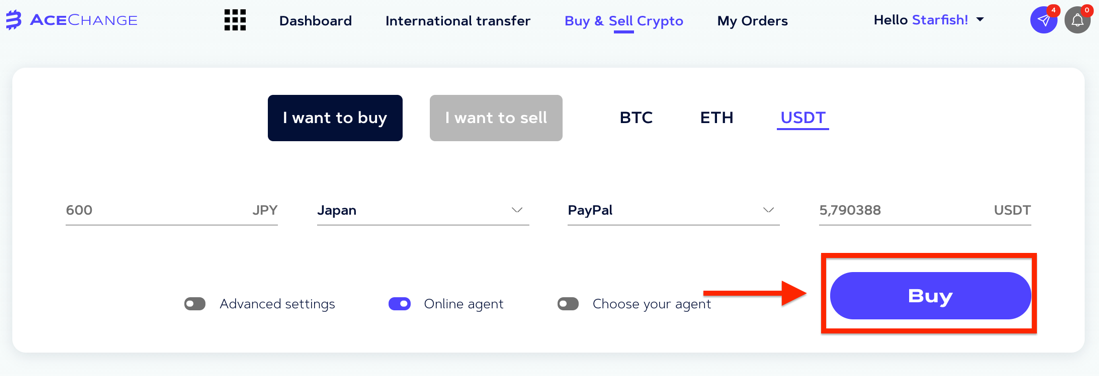Click the AceChange logo
The image size is (1099, 376).
[71, 20]
